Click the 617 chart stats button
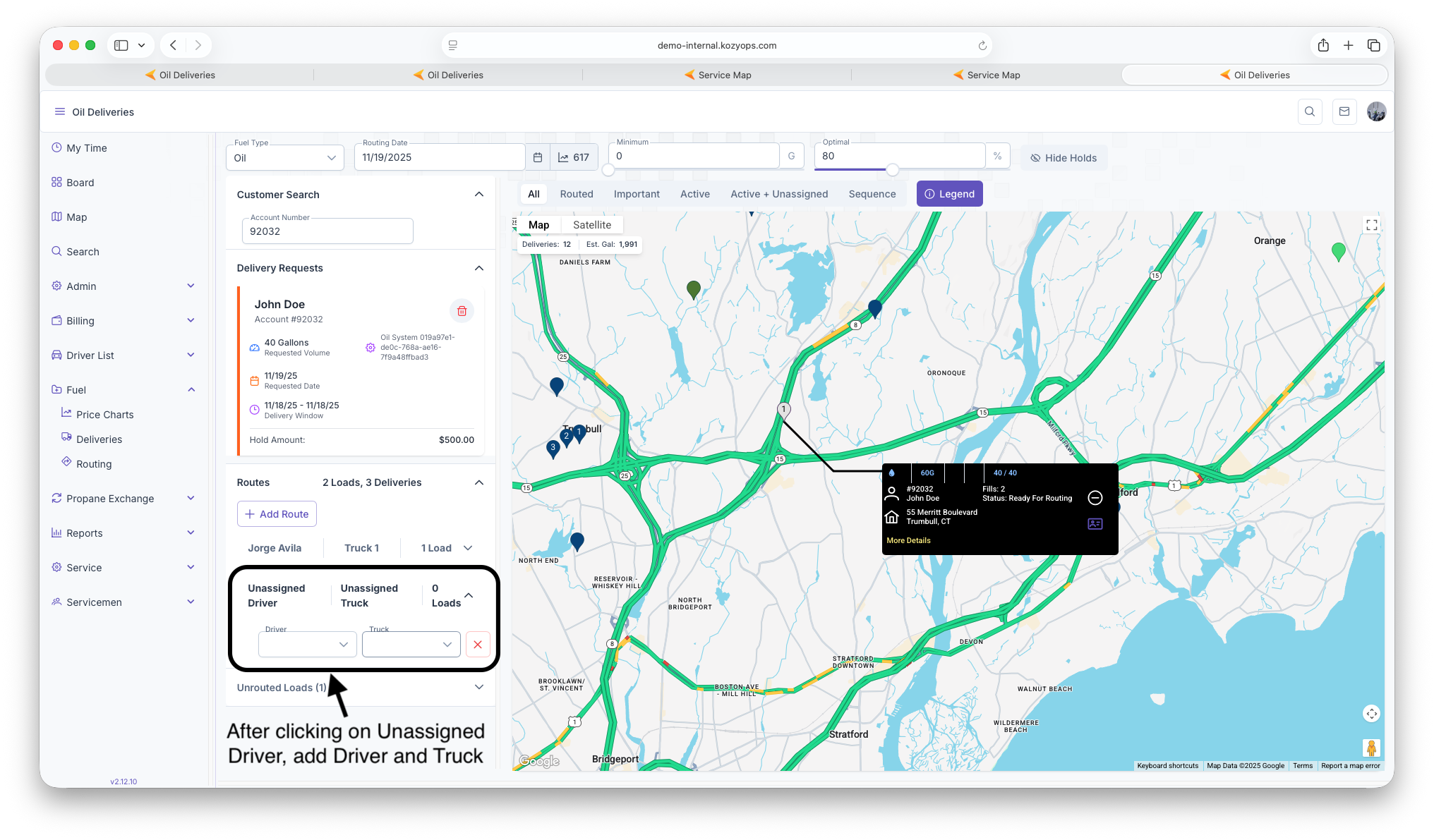The height and width of the screenshot is (840, 1434). [574, 157]
